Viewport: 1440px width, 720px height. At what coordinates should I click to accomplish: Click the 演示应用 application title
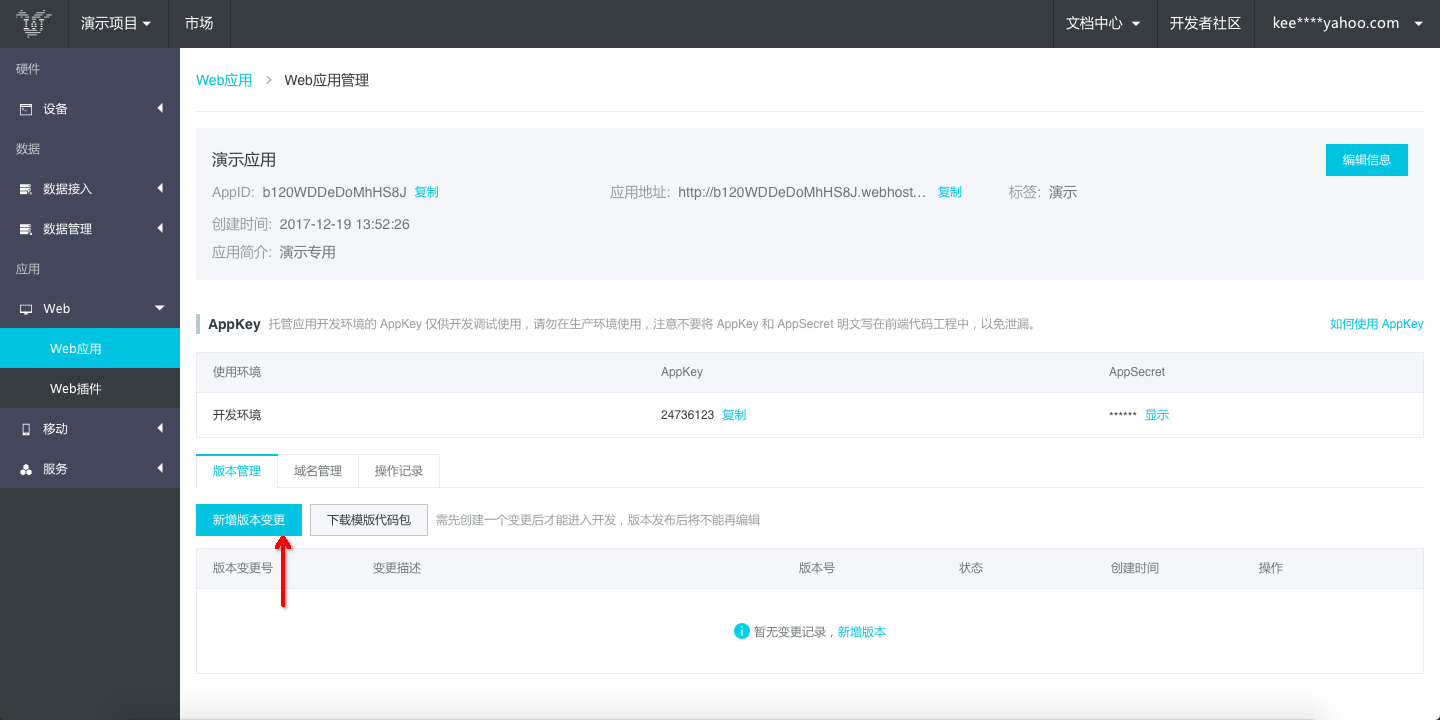point(244,160)
